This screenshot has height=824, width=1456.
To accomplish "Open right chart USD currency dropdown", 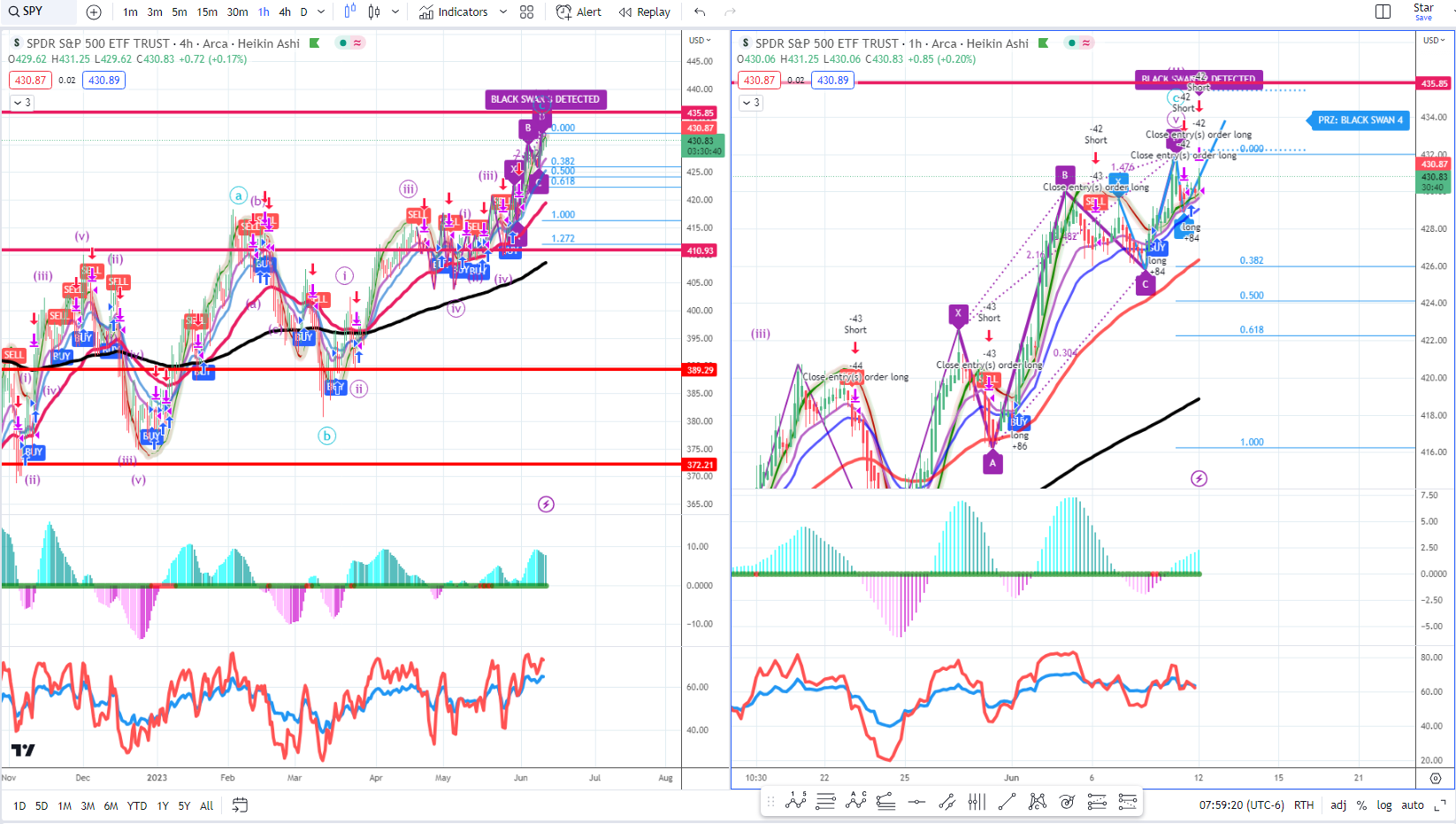I will [1433, 40].
